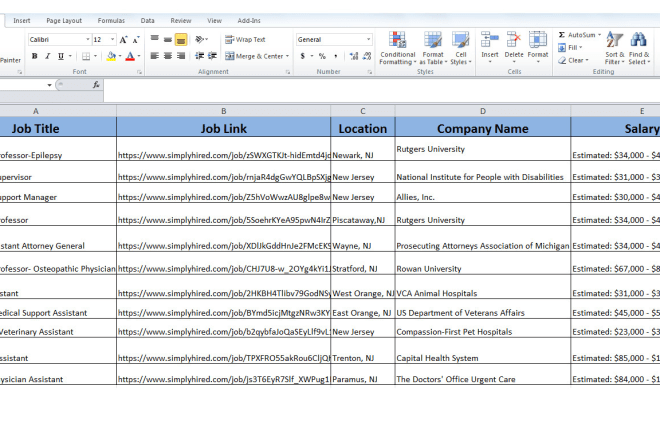Increase Decimal places

(x=354, y=56)
